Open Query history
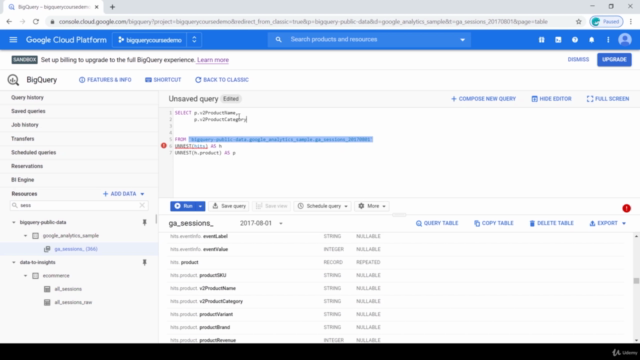640x360 pixels. (x=27, y=98)
